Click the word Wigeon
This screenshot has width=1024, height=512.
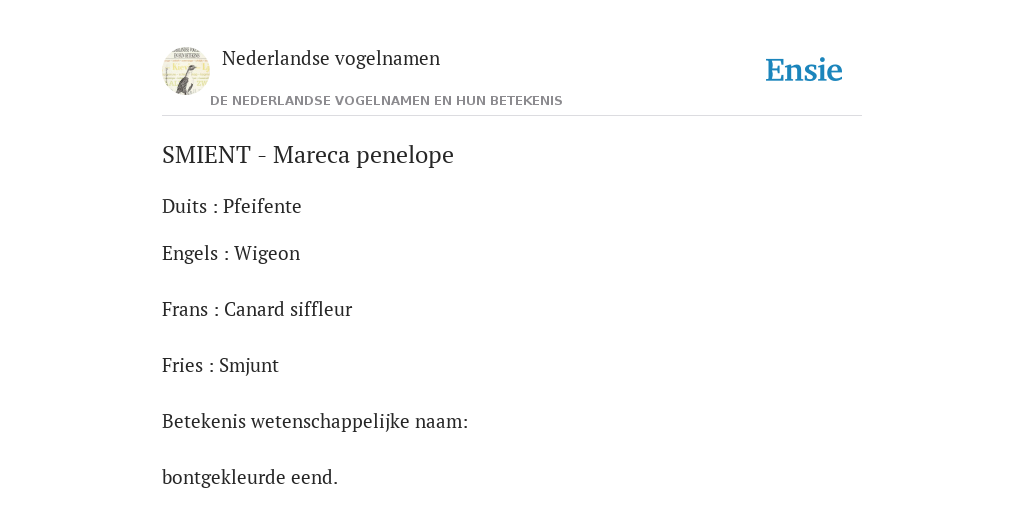(266, 253)
